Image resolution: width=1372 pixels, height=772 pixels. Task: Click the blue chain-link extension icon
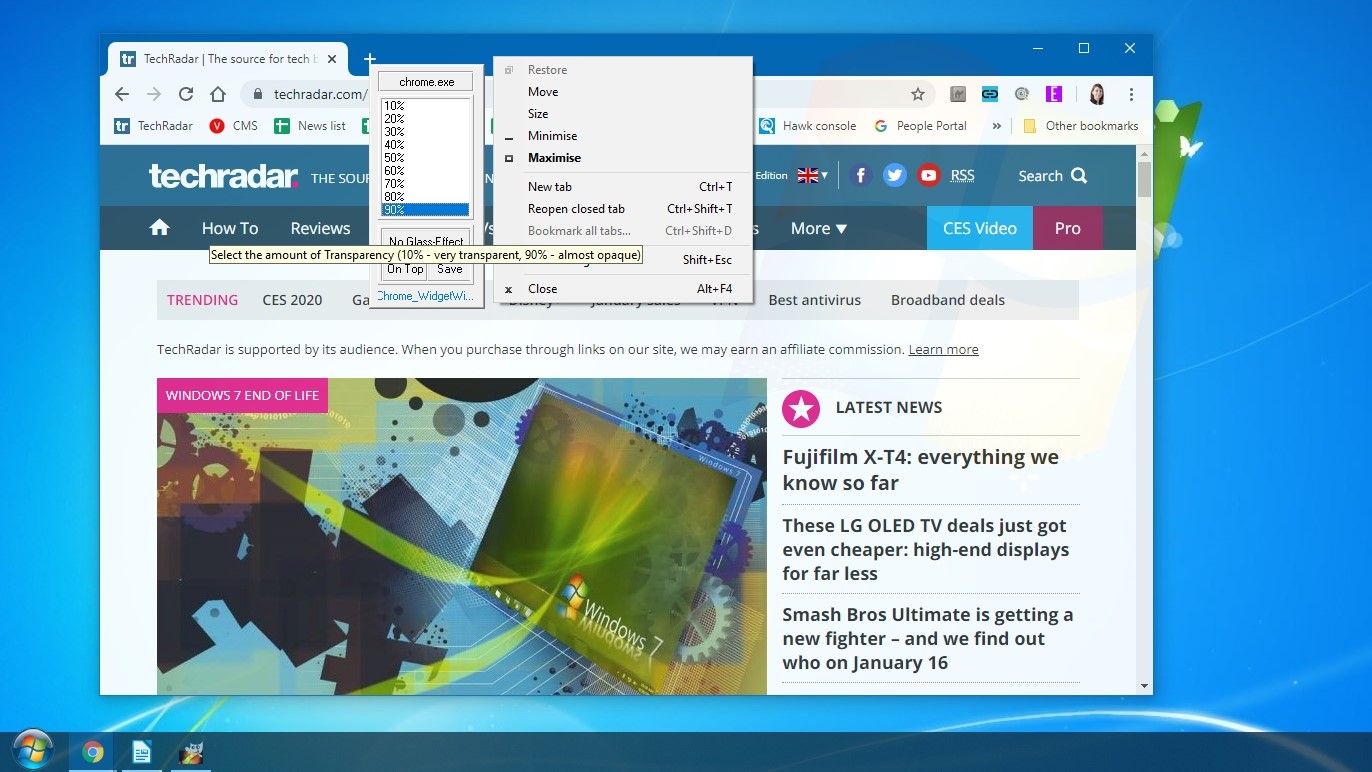[x=990, y=94]
